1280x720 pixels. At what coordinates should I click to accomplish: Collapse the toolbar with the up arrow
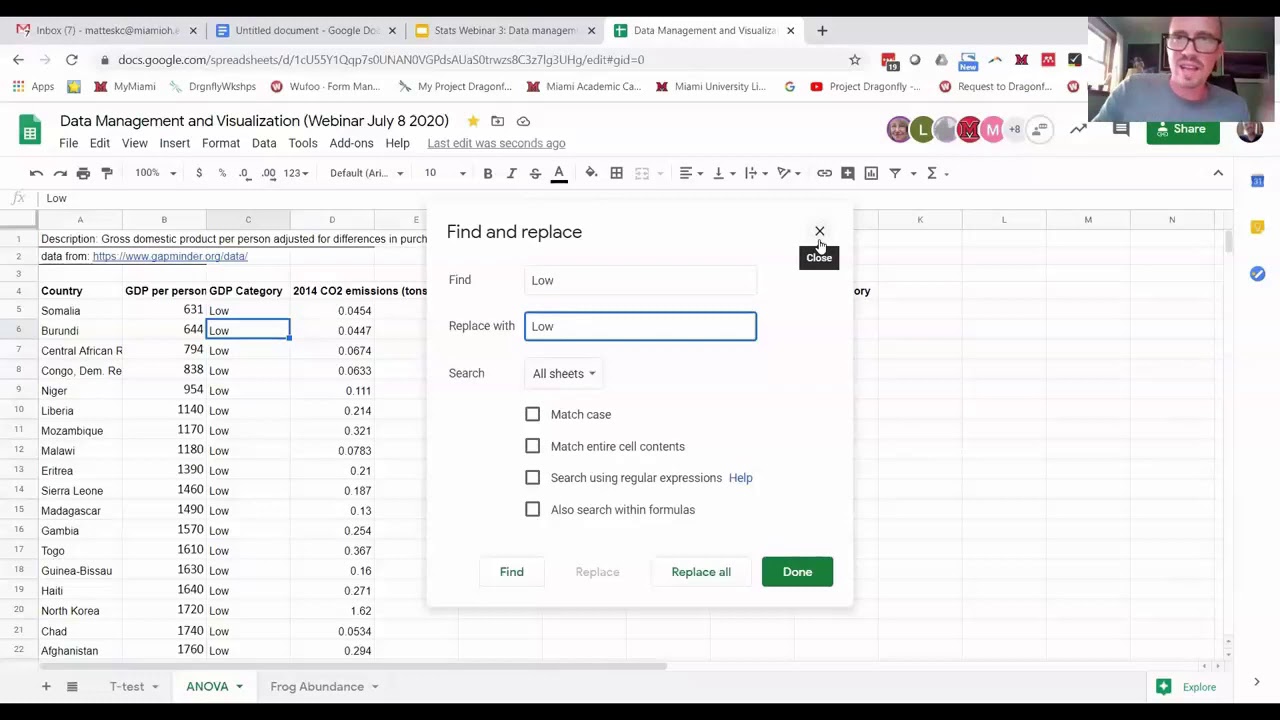(x=1218, y=173)
